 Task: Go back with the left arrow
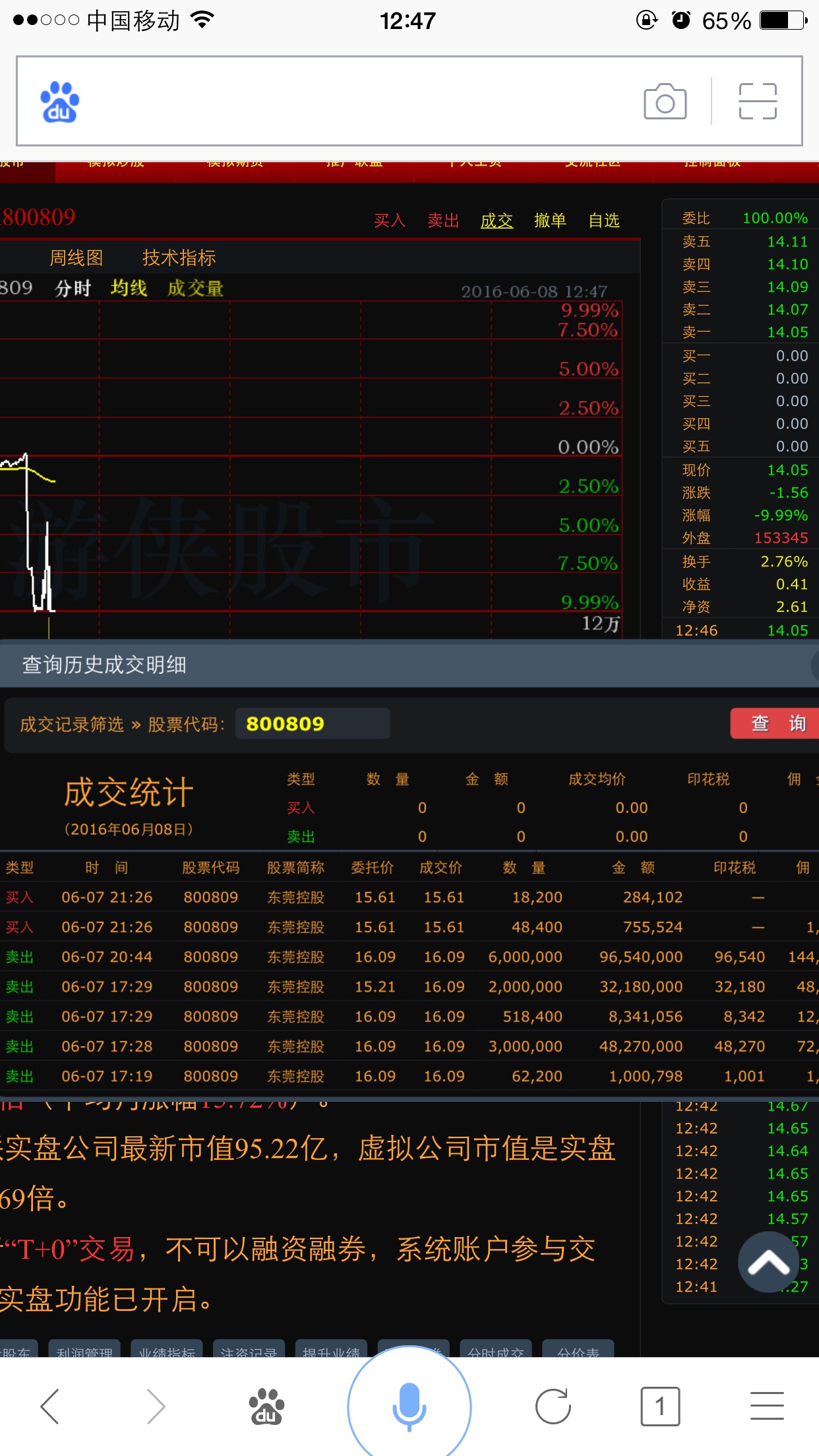50,1406
